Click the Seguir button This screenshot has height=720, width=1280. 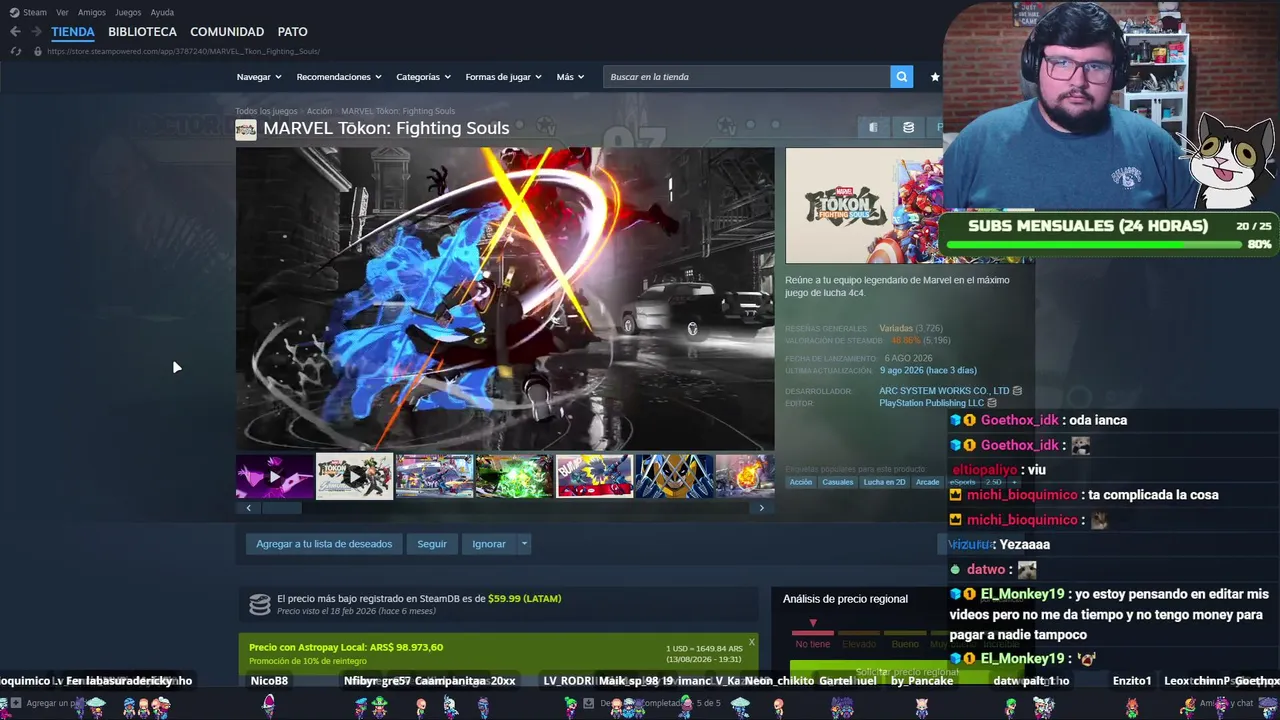pyautogui.click(x=432, y=544)
